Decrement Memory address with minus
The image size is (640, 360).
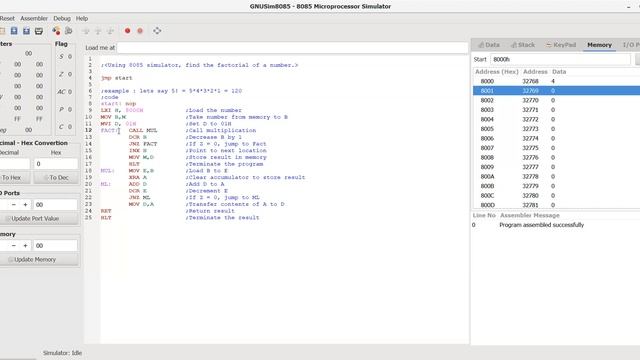(x=13, y=245)
